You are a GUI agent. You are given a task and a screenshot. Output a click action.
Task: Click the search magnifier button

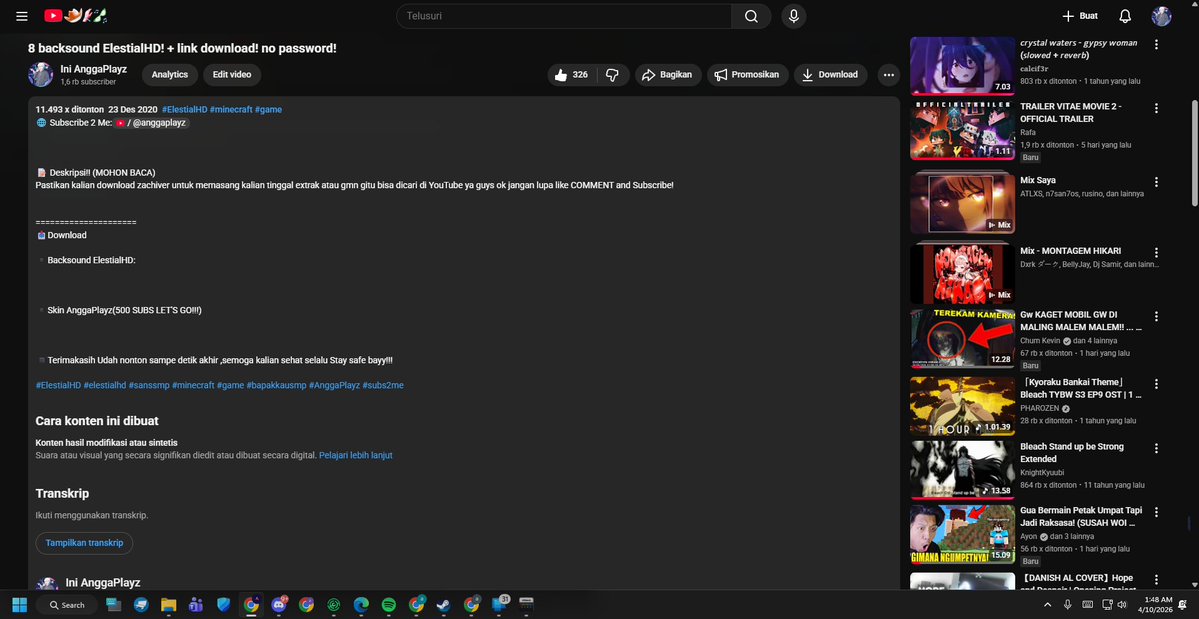coord(751,16)
